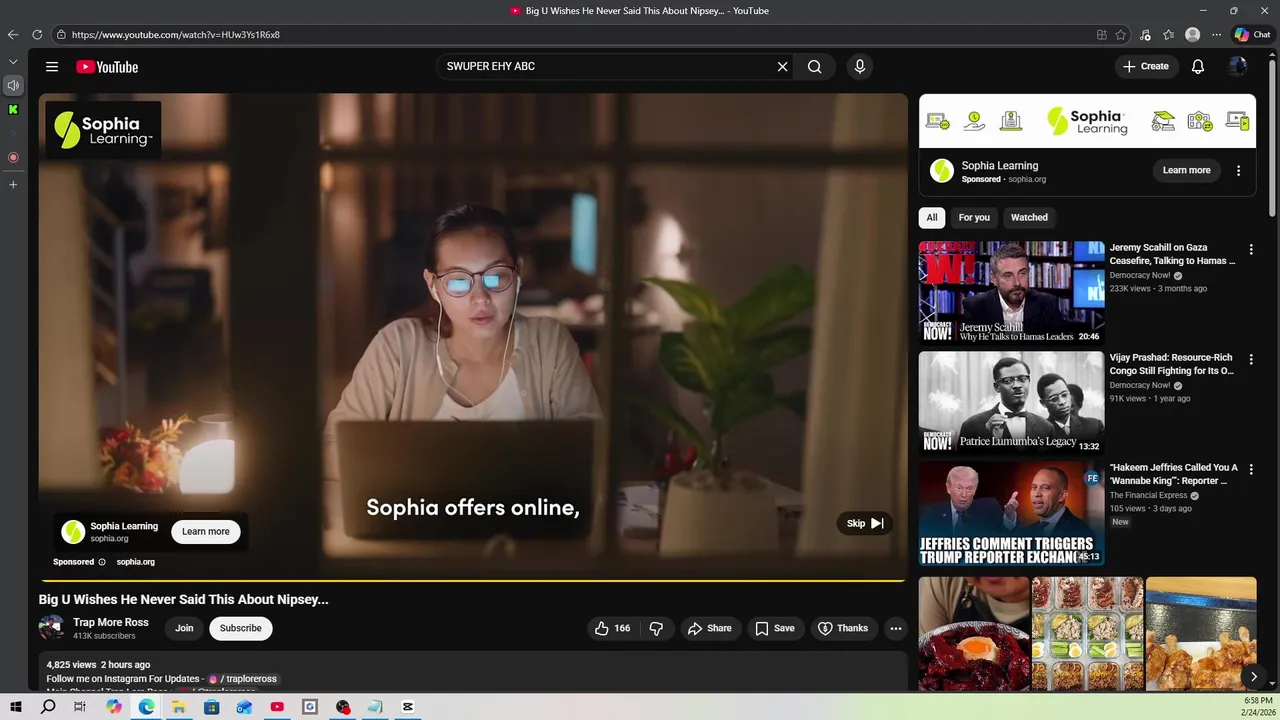Open the favorites hub icon
Viewport: 1280px width, 720px height.
pyautogui.click(x=1169, y=35)
